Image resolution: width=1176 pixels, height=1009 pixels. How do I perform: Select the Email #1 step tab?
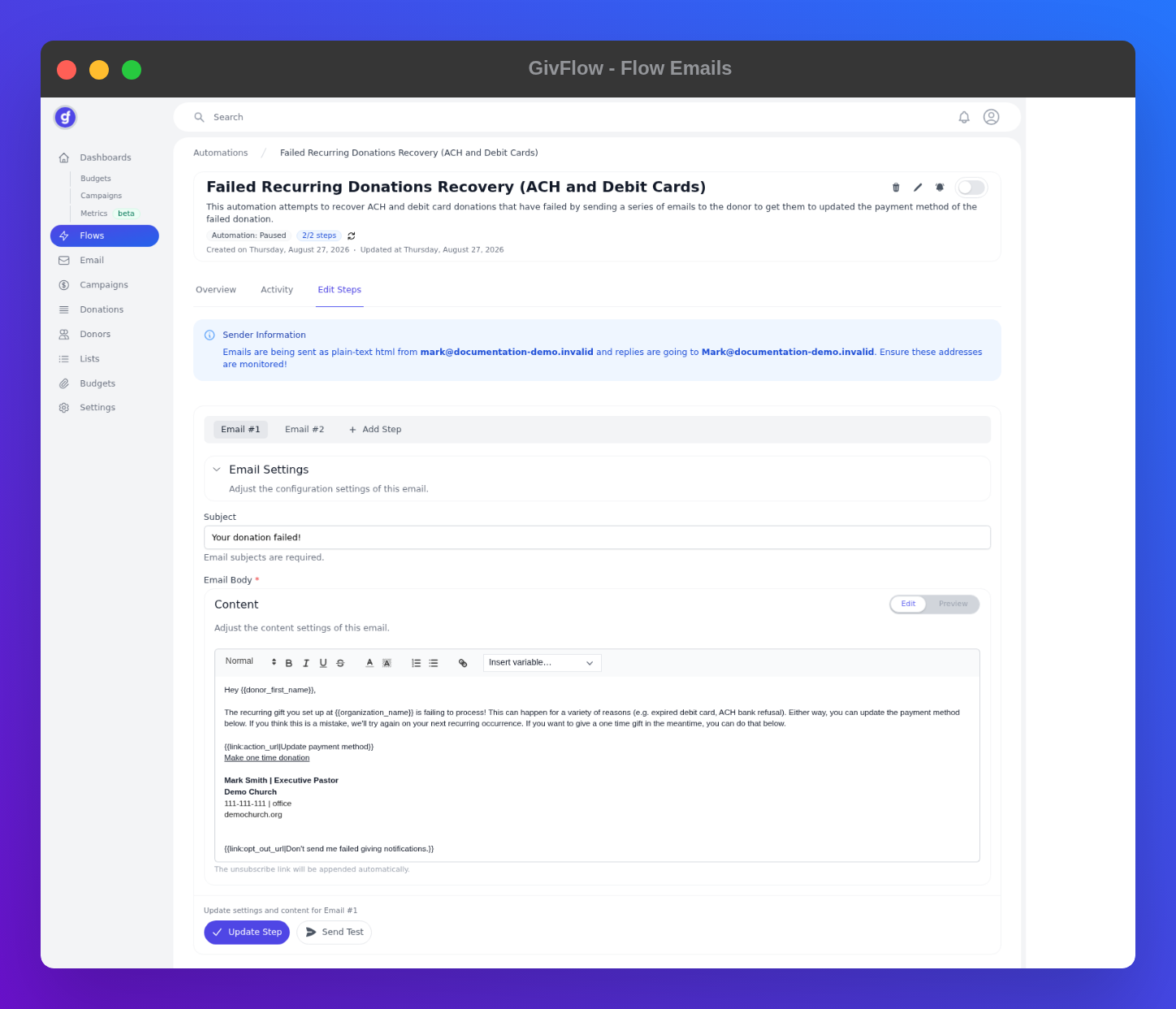[240, 430]
